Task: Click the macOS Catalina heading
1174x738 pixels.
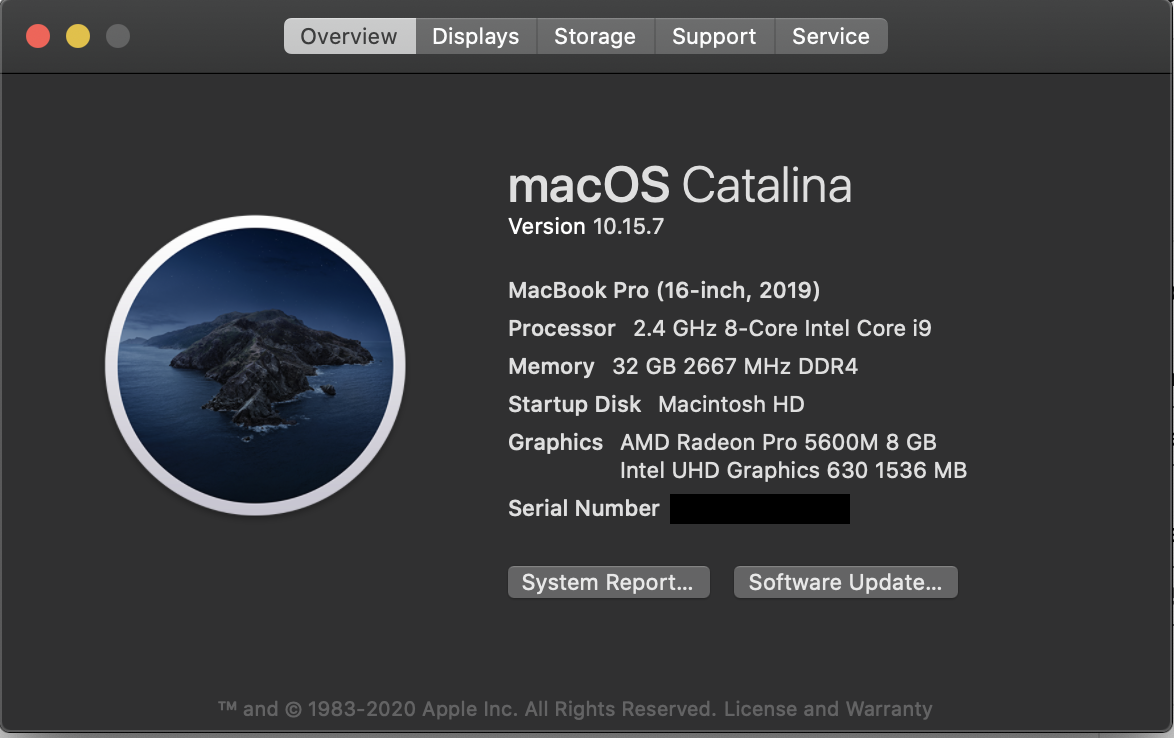Action: [x=680, y=186]
